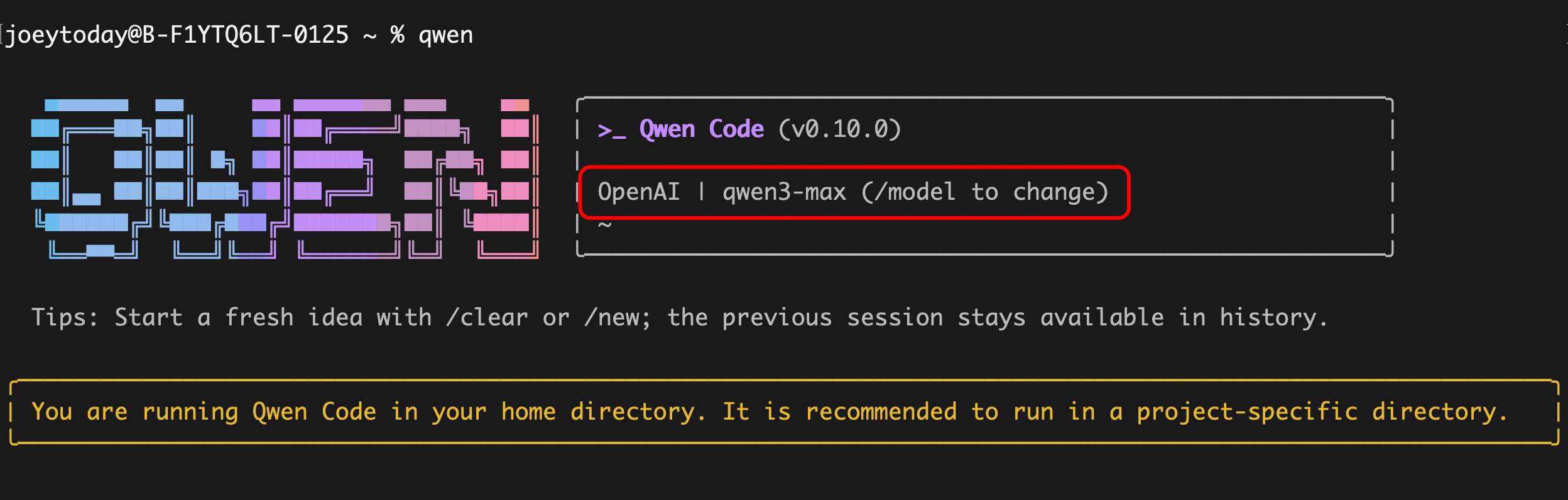The height and width of the screenshot is (500, 1568).
Task: Click the pipe separator after OpenAI
Action: [x=701, y=192]
